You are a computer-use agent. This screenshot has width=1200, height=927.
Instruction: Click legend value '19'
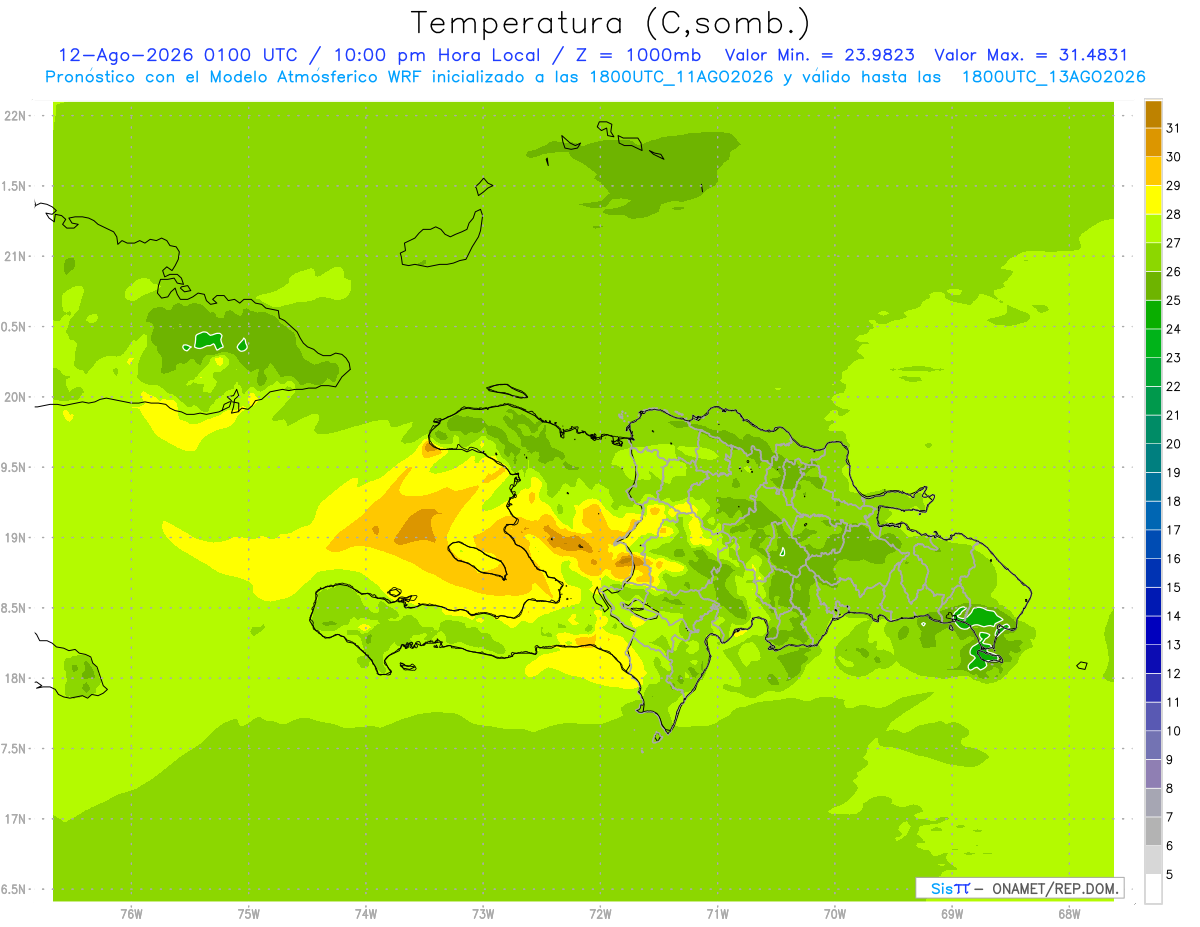[1174, 472]
